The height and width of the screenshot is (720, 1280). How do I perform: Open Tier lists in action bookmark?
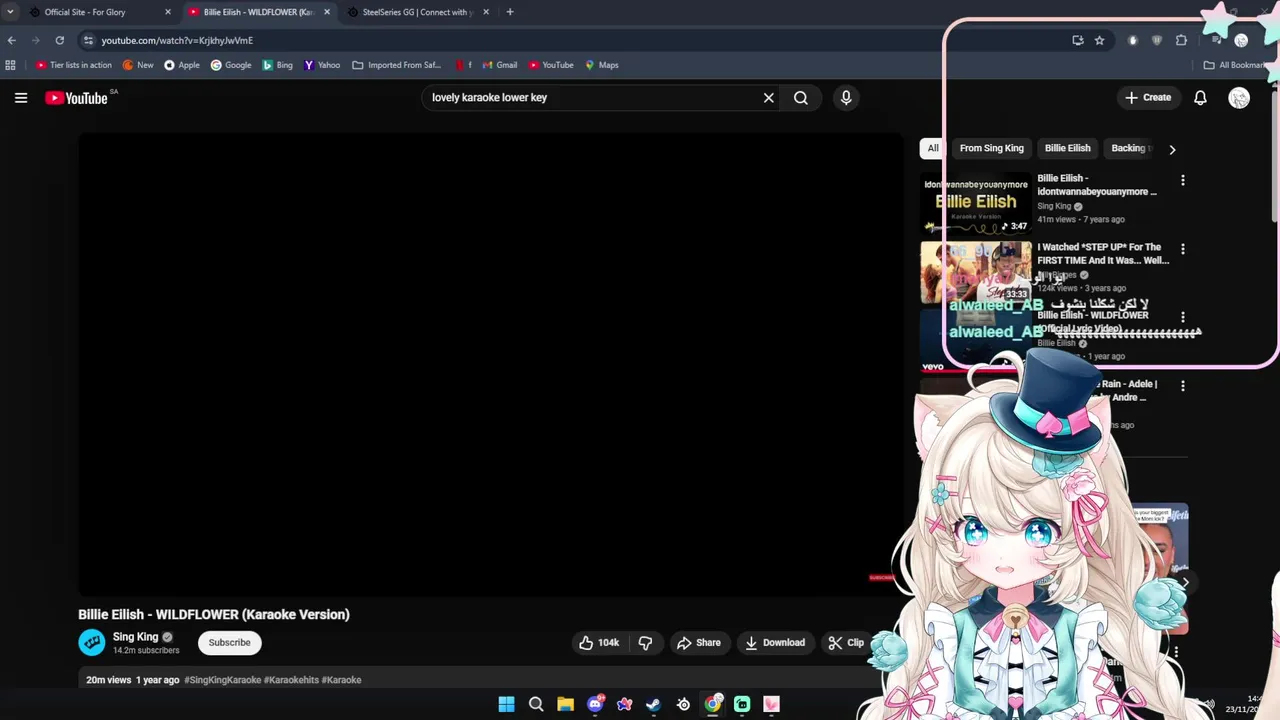pos(74,65)
